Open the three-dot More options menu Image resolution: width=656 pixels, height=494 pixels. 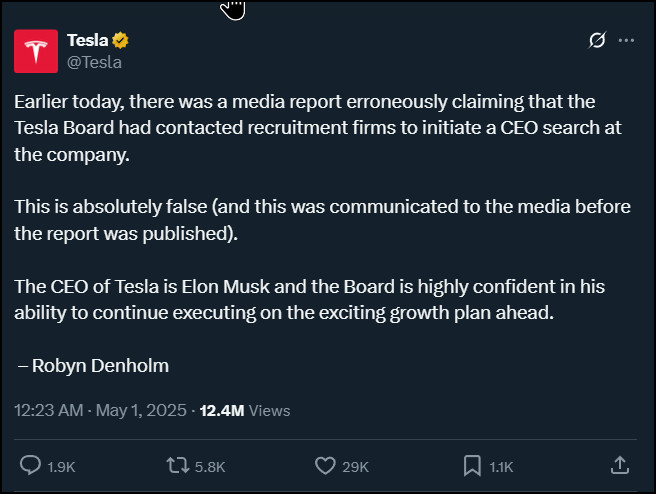(x=627, y=41)
